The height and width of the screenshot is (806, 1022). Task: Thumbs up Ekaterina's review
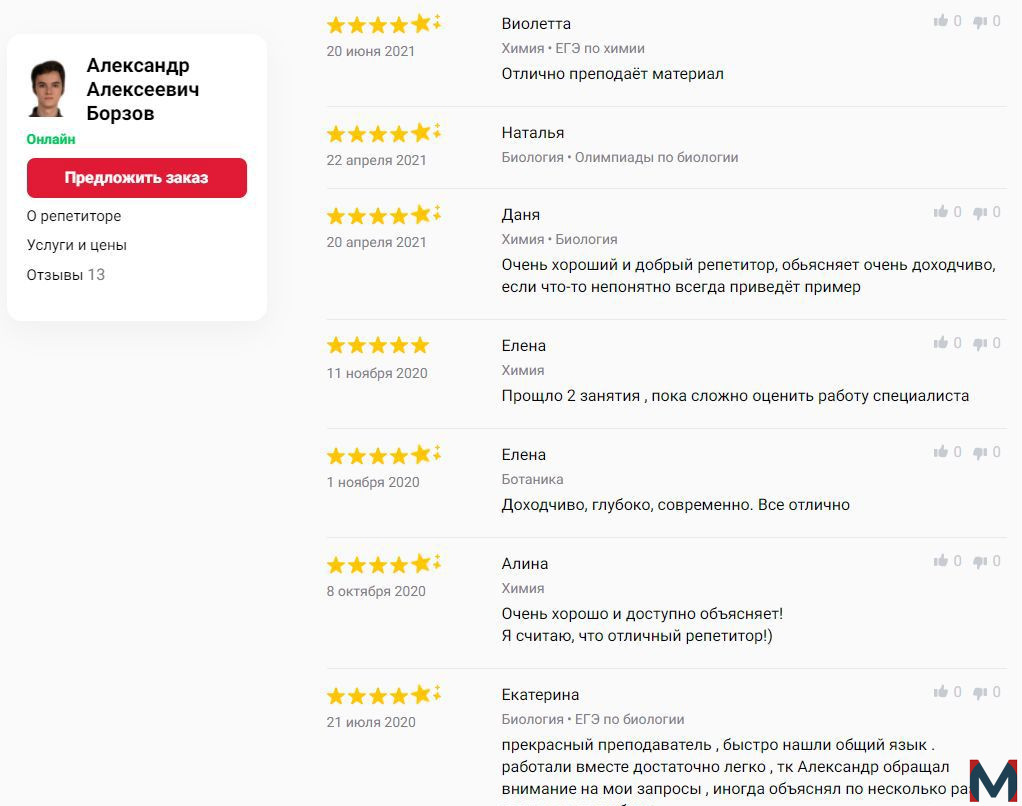940,691
